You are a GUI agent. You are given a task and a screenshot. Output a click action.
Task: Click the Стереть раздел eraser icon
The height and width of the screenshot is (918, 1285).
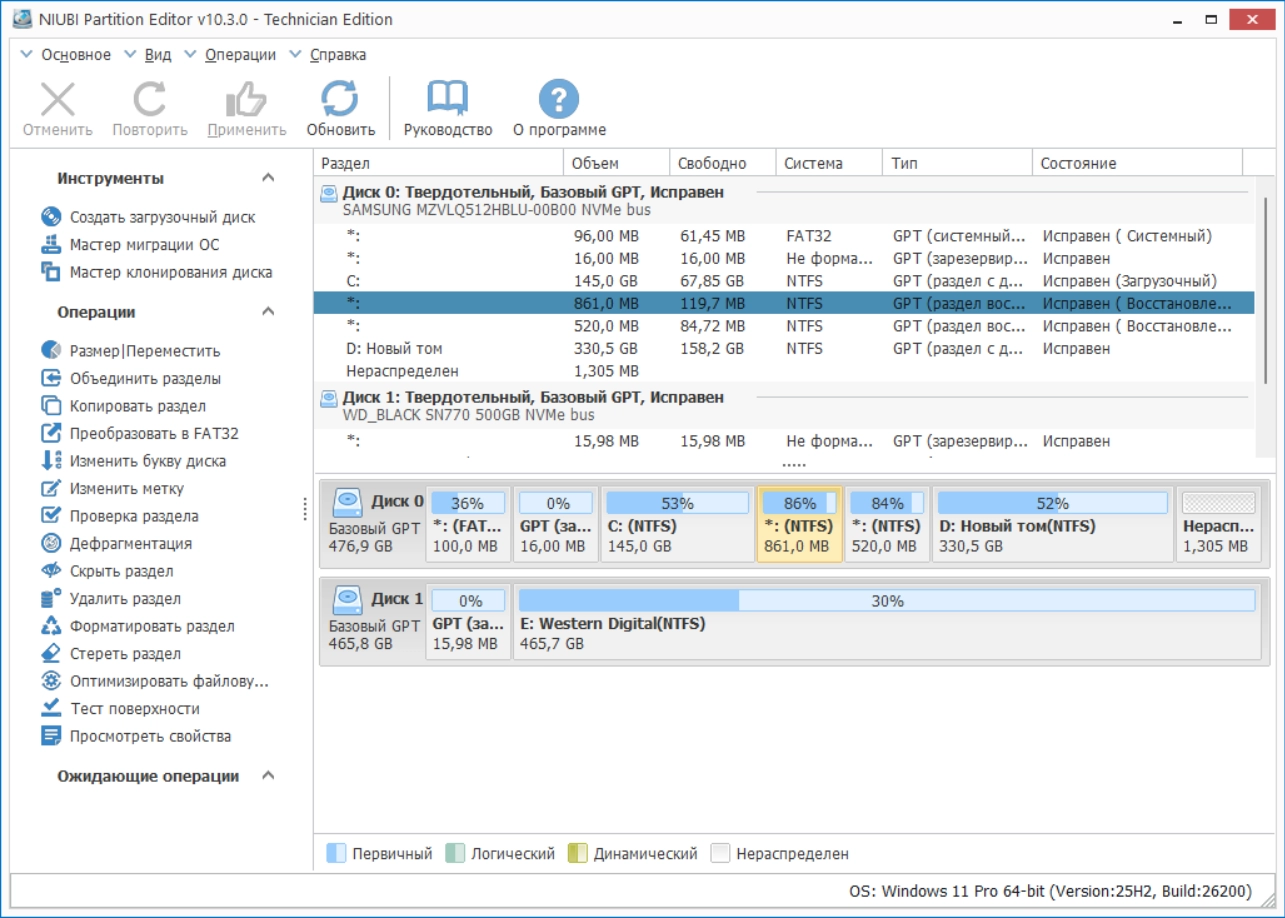pos(51,654)
